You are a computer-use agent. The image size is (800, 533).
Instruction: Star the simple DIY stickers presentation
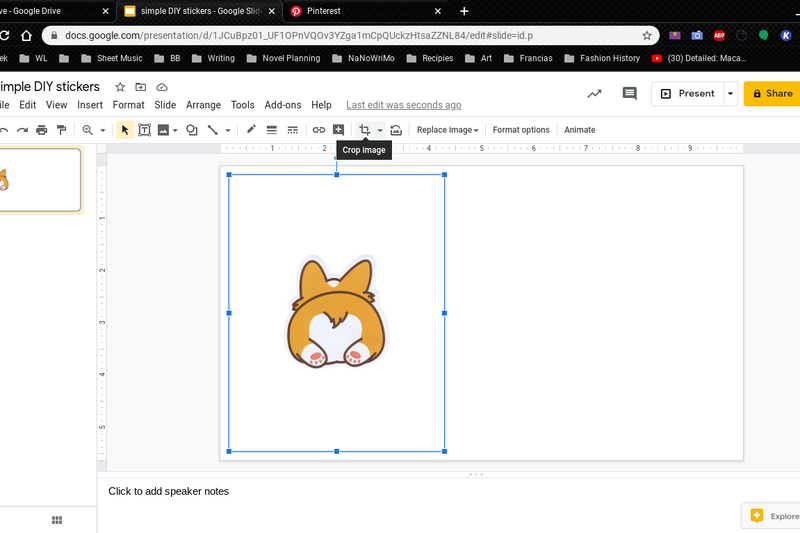click(120, 87)
